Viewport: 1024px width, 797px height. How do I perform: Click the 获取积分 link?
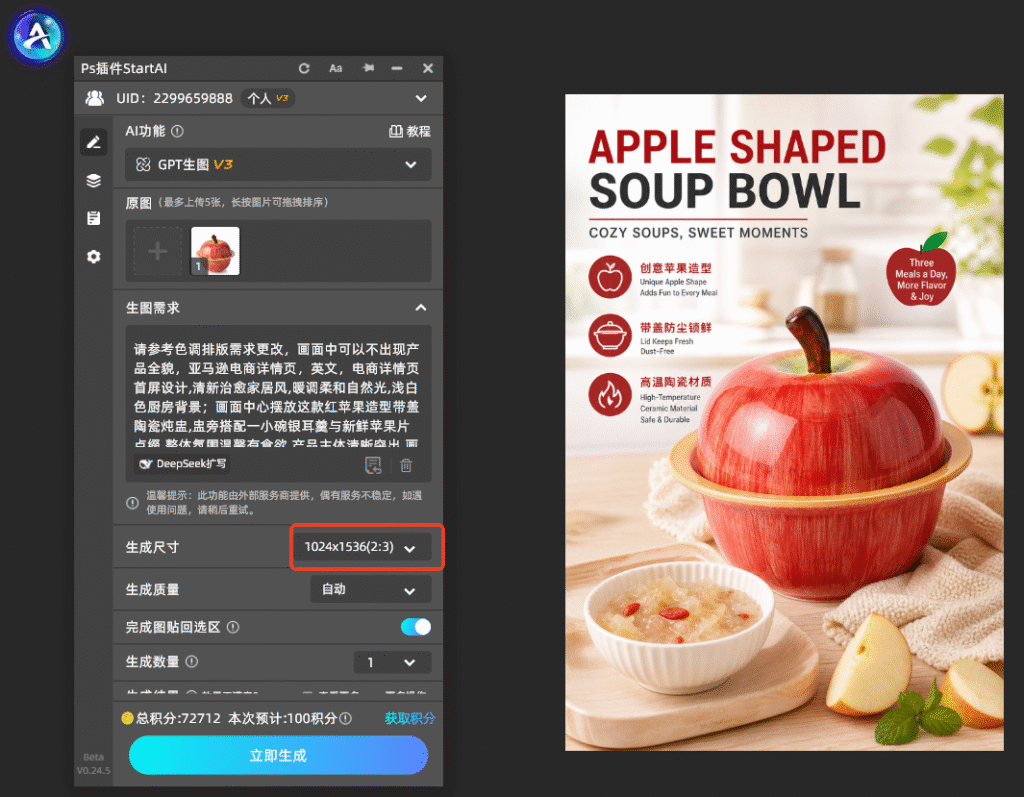(x=409, y=719)
